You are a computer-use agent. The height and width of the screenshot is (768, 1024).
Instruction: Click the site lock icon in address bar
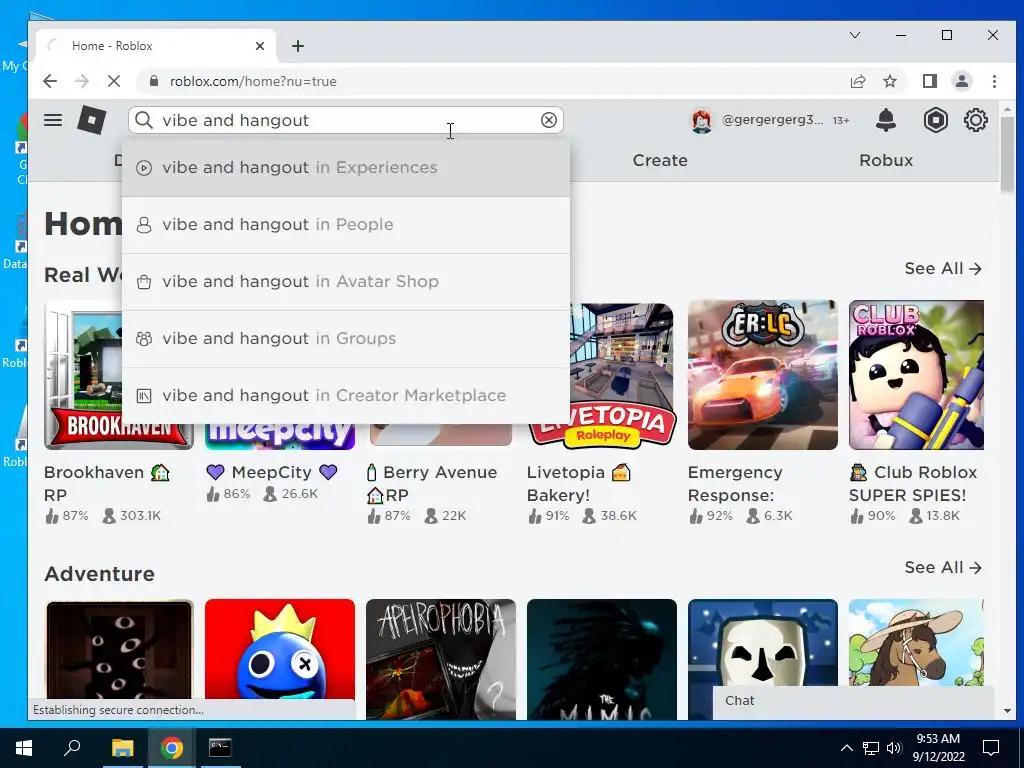[x=154, y=81]
